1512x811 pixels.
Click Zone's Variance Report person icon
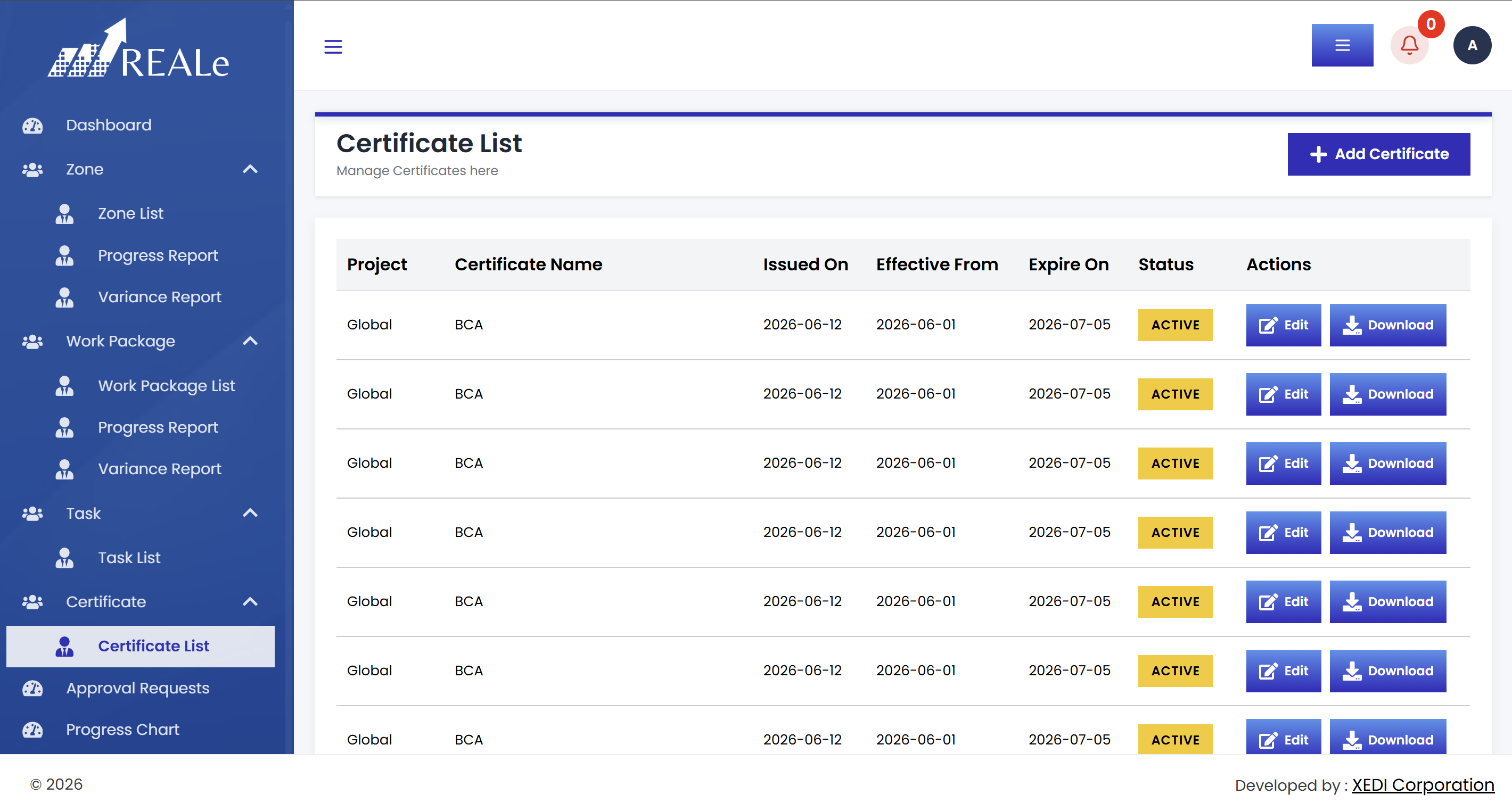click(64, 297)
